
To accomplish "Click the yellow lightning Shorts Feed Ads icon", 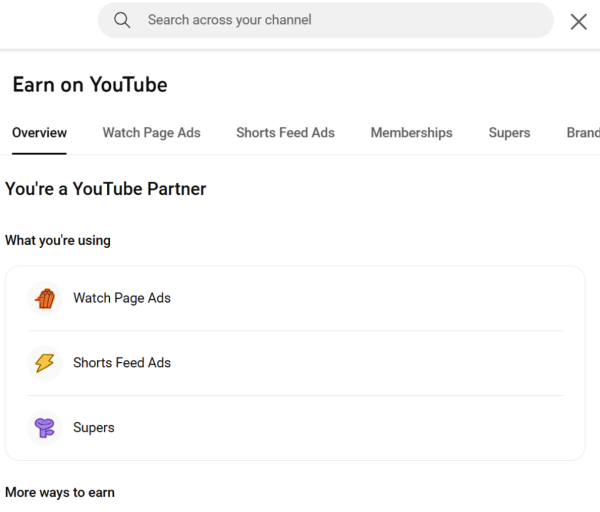I will pos(44,363).
